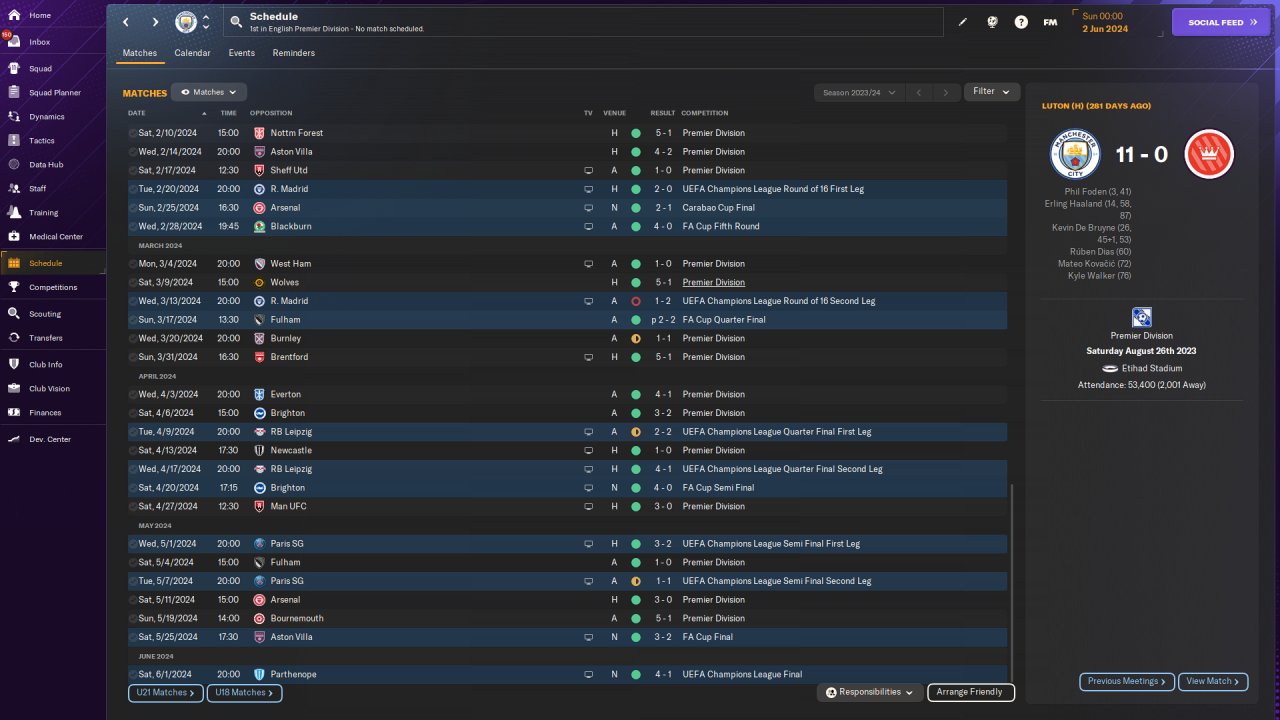Click the View Match button
The image size is (1280, 720).
[1214, 682]
